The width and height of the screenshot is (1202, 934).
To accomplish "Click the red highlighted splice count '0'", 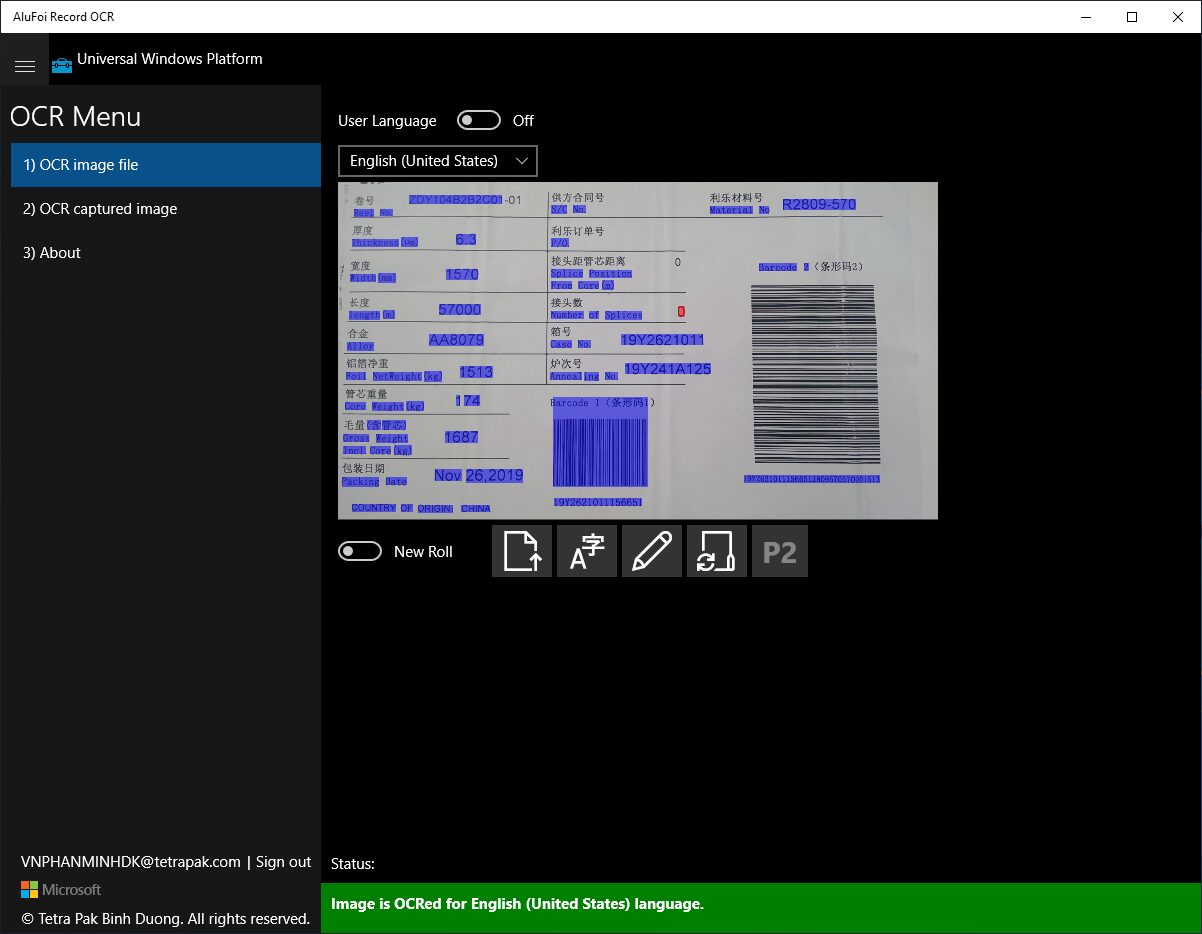I will (681, 312).
